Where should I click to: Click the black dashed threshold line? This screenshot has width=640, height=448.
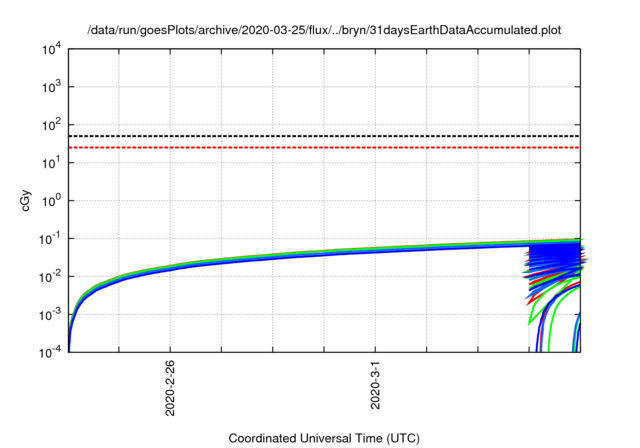[300, 136]
